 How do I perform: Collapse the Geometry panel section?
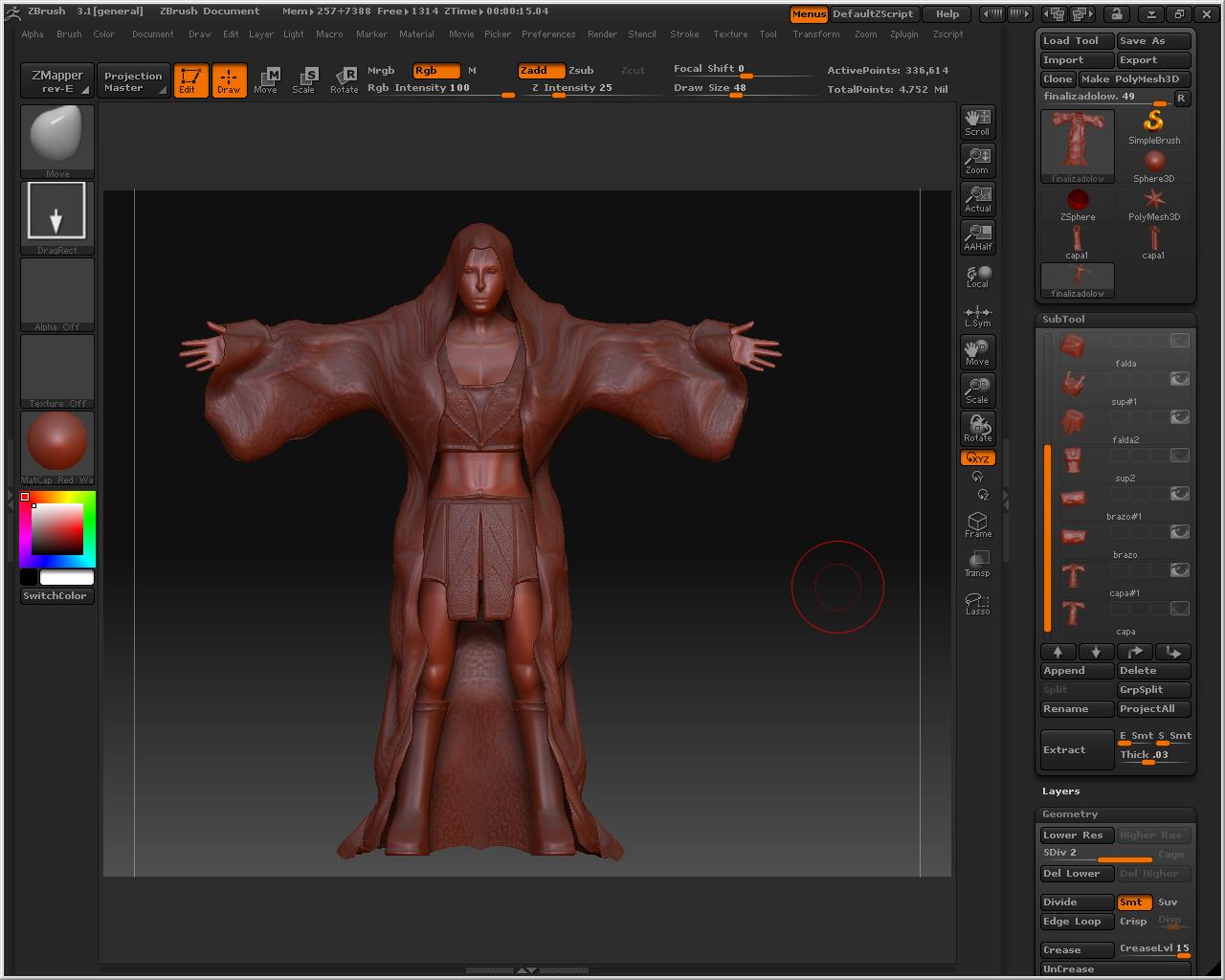coord(1070,814)
